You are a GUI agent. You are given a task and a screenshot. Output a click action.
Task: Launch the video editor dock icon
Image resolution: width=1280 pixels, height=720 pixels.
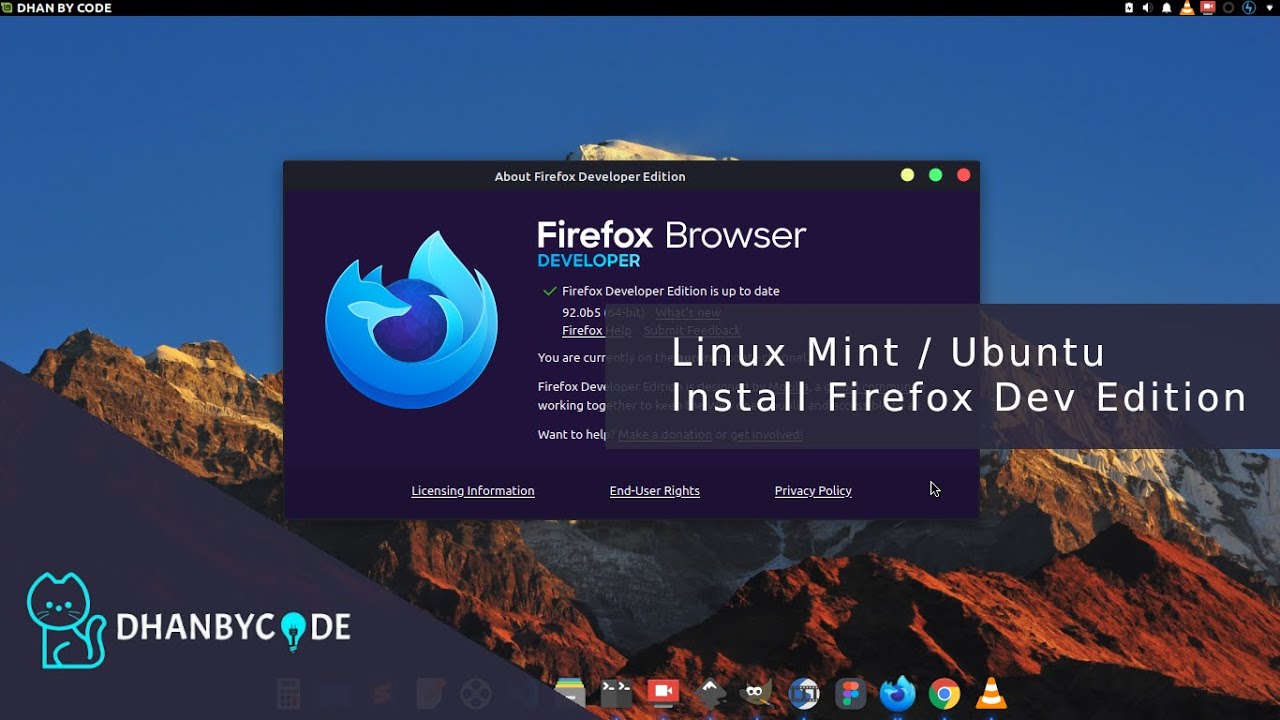pyautogui.click(x=803, y=692)
